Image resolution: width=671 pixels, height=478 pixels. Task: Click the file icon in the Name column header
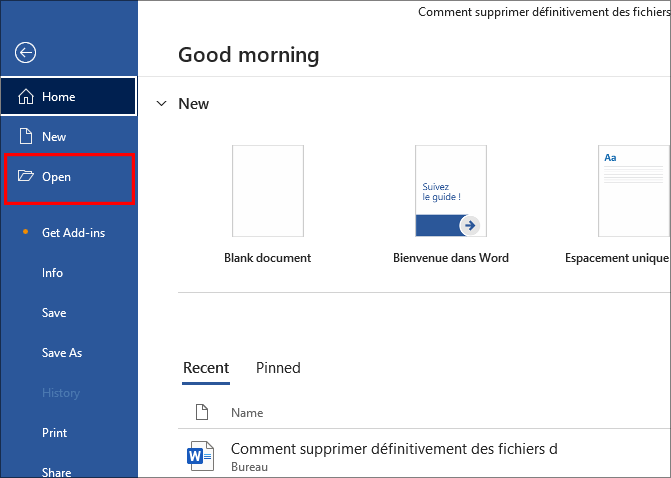click(202, 412)
